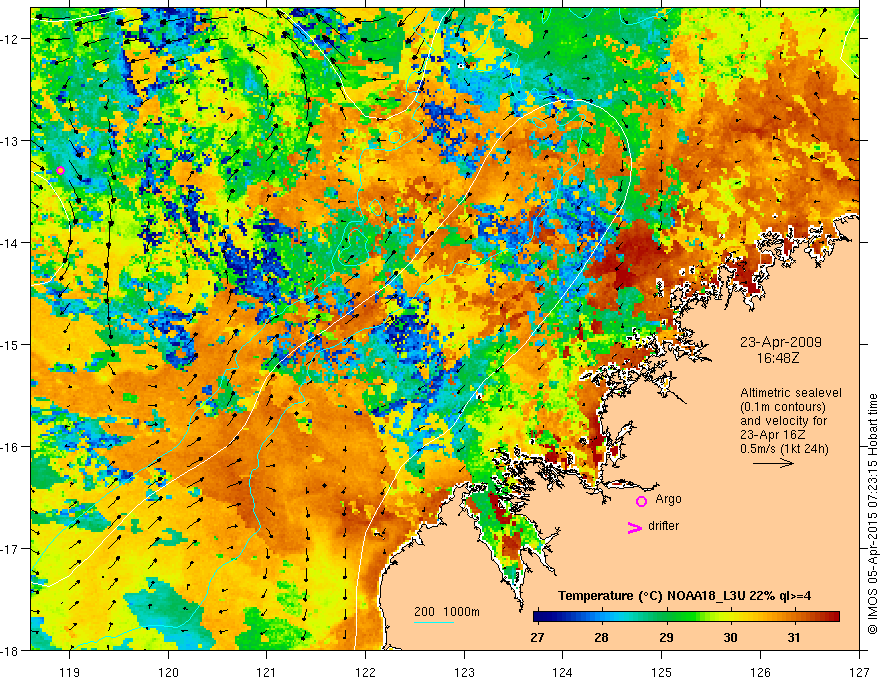The width and height of the screenshot is (880, 680).
Task: Click the longitude label '124'
Action: (x=563, y=672)
